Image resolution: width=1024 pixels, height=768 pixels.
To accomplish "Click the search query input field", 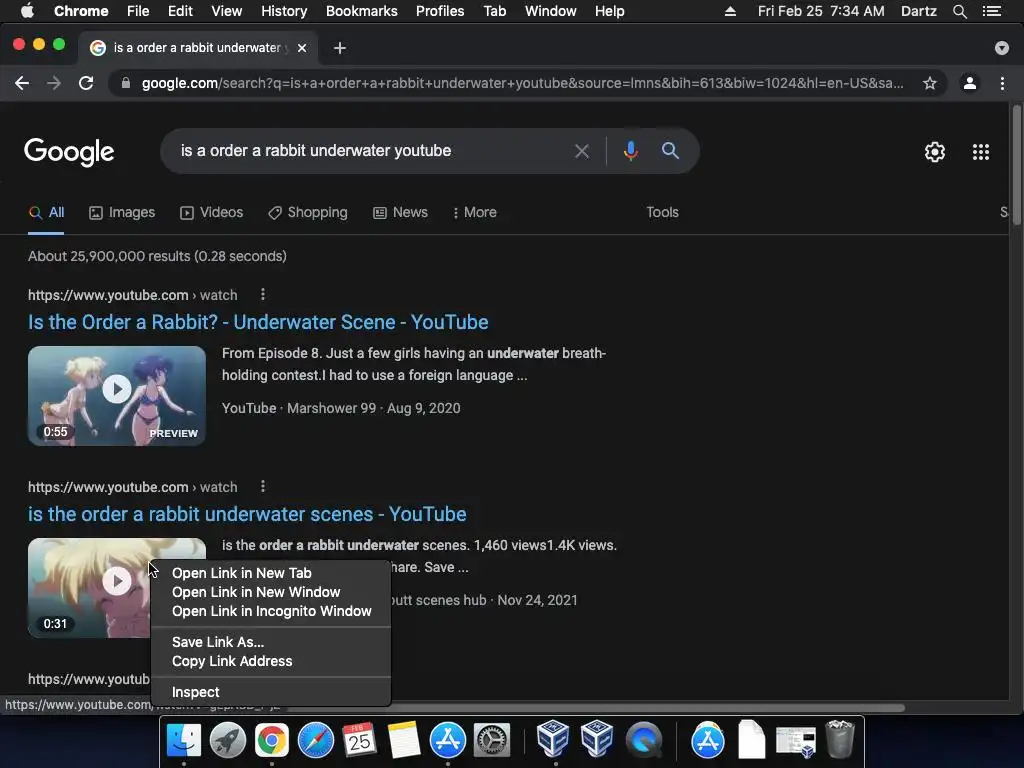I will tap(372, 151).
